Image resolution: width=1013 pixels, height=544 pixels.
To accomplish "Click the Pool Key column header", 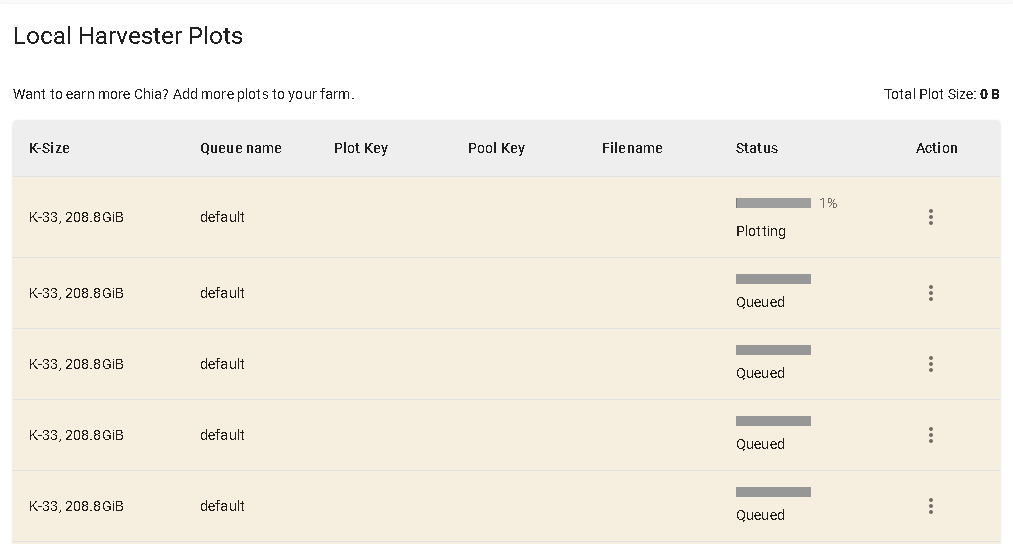I will pyautogui.click(x=496, y=148).
